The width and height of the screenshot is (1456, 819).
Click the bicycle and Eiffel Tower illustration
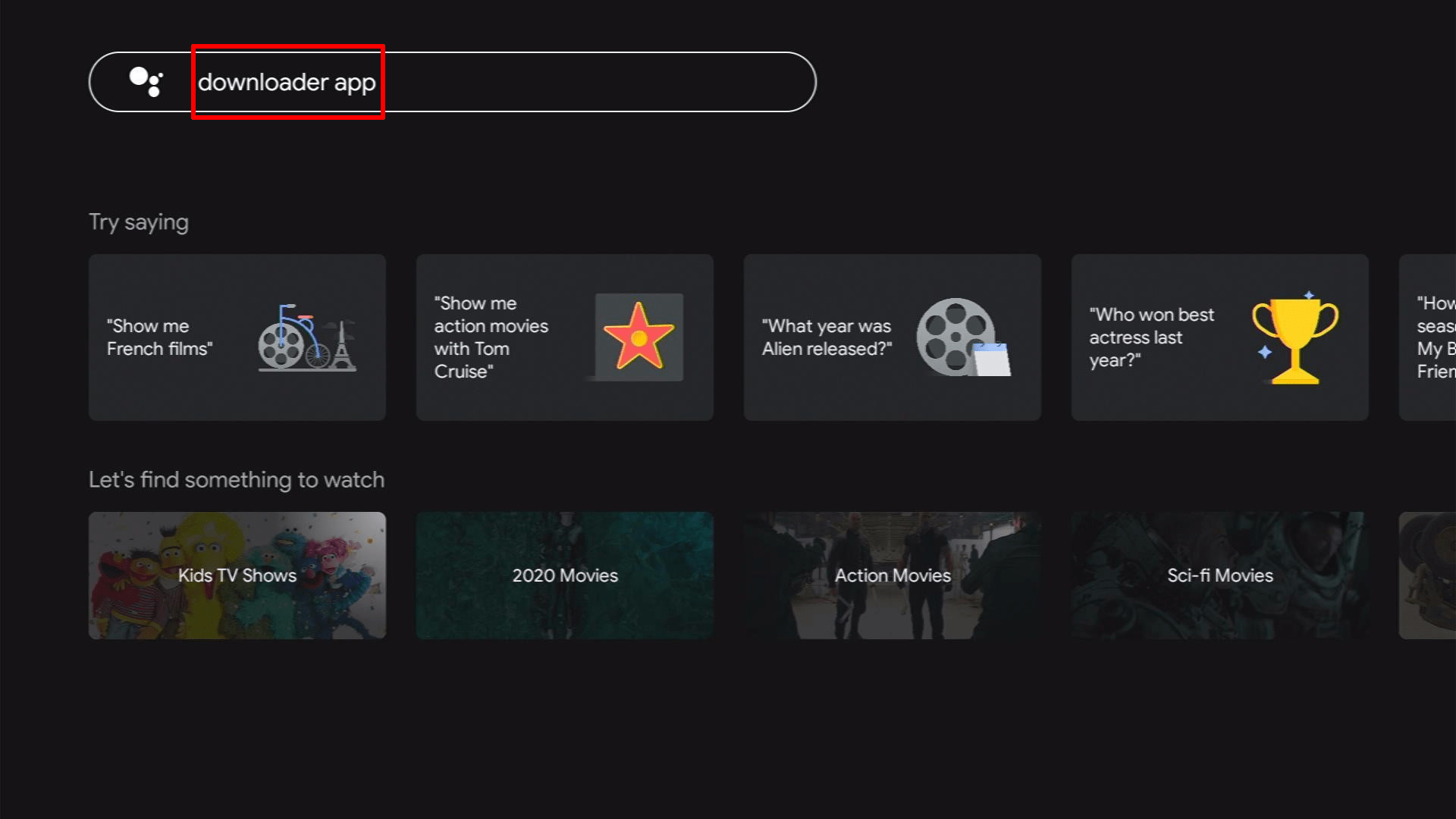(307, 337)
